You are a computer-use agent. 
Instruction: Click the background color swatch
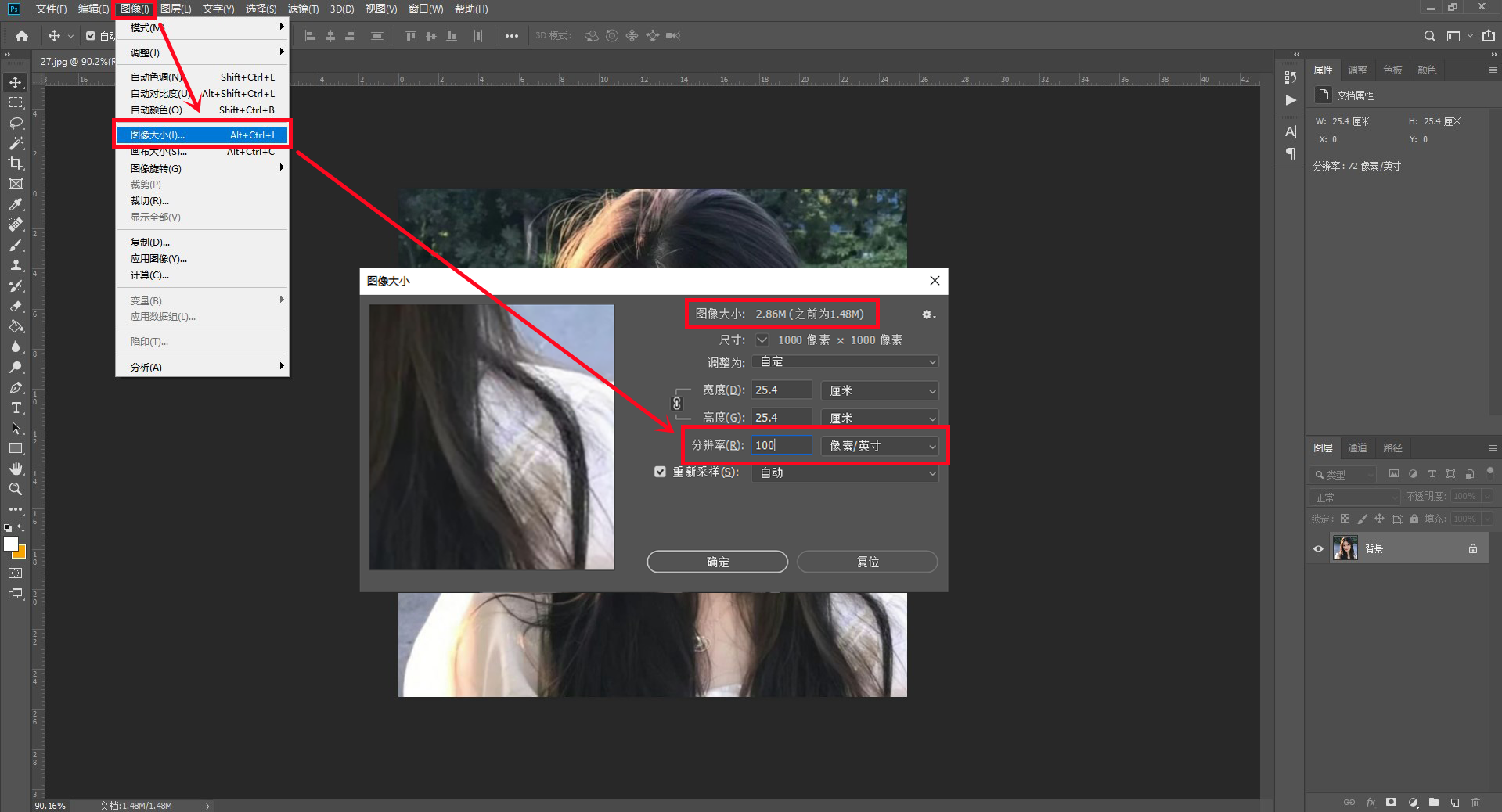click(x=21, y=553)
